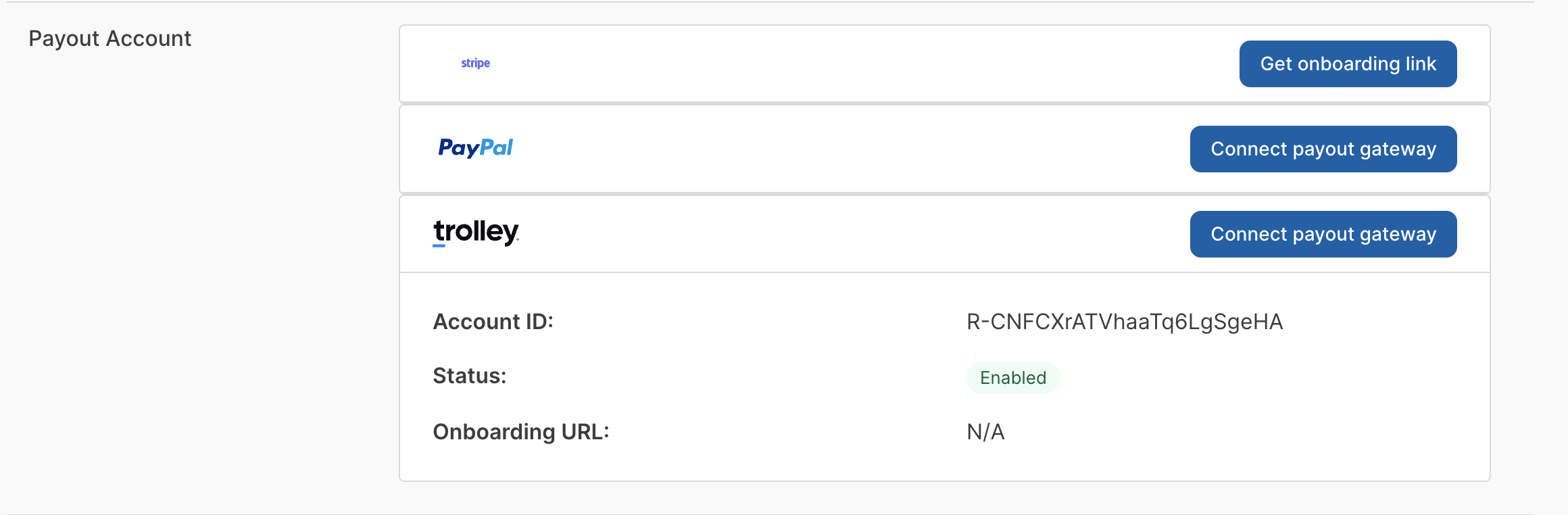The width and height of the screenshot is (1568, 515).
Task: Click the PayPal logo
Action: [475, 148]
